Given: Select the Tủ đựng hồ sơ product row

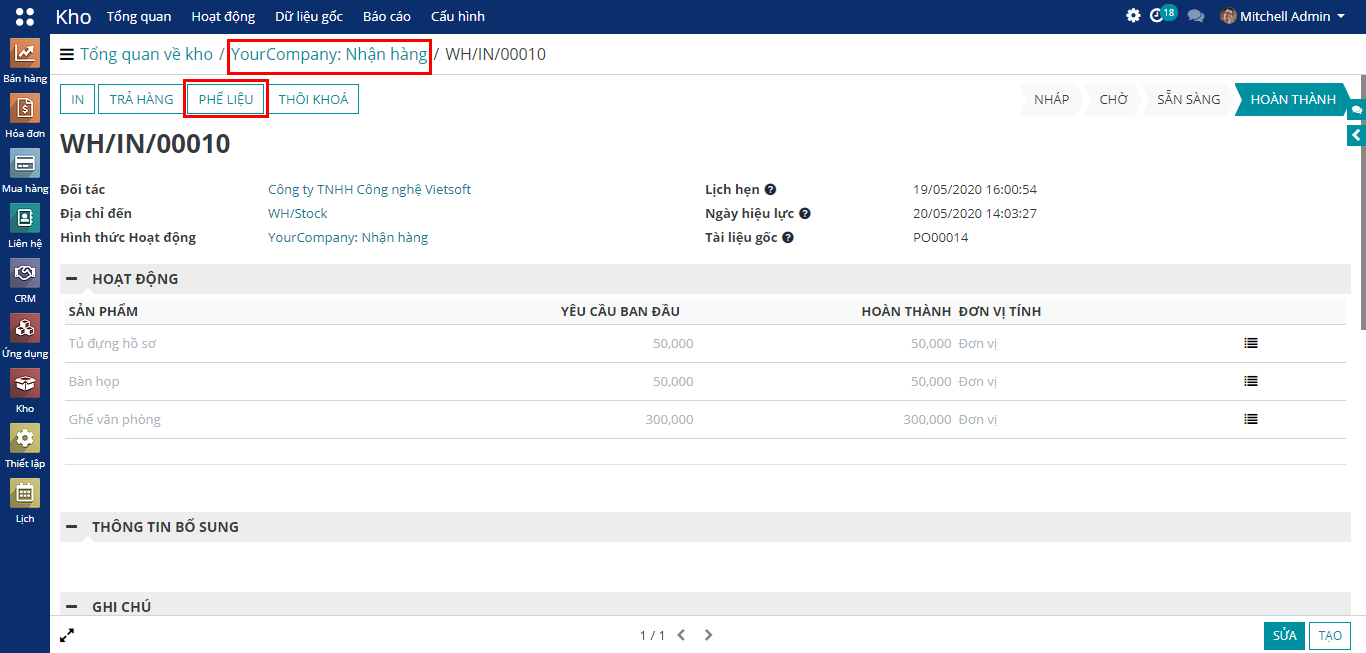Looking at the screenshot, I should point(705,344).
